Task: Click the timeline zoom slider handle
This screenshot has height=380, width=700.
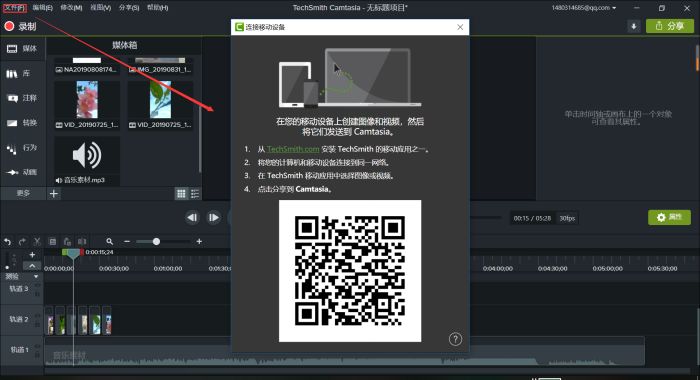Action: coord(156,242)
